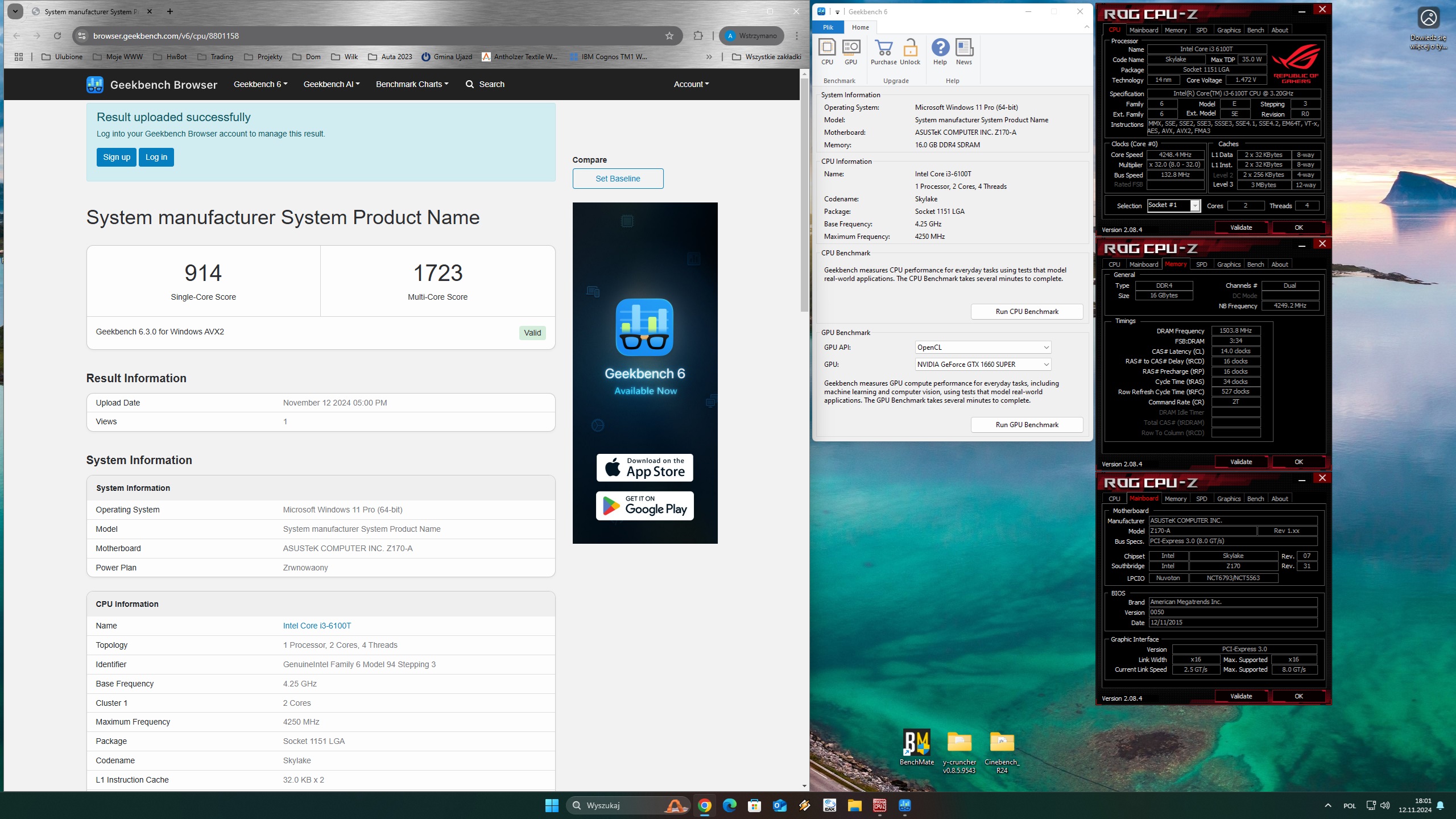
Task: Open Graphics tab in the CPU-Z Memory window
Action: click(1228, 264)
